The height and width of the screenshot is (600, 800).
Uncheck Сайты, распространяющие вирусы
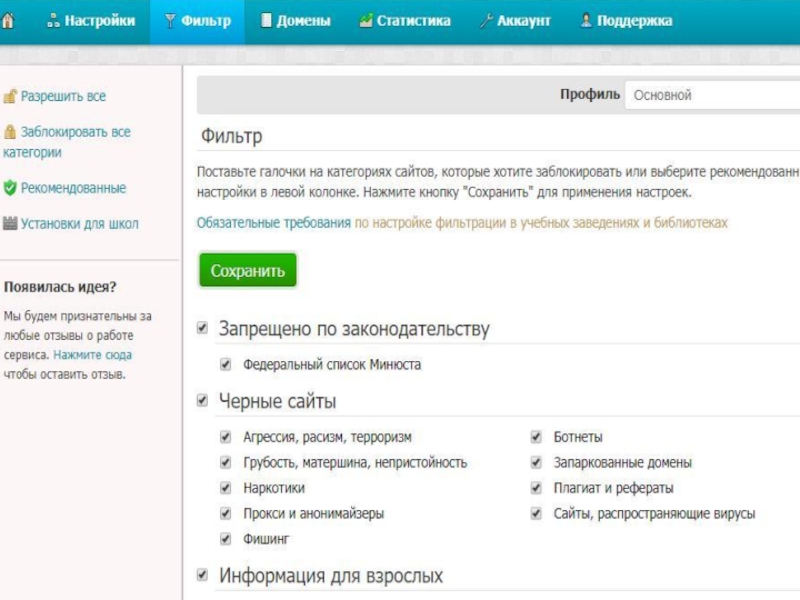(x=536, y=513)
